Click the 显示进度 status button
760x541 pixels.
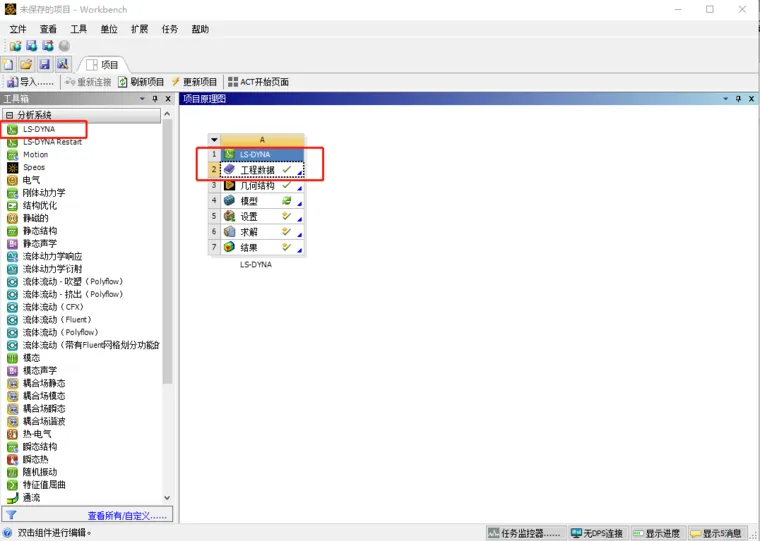(658, 533)
